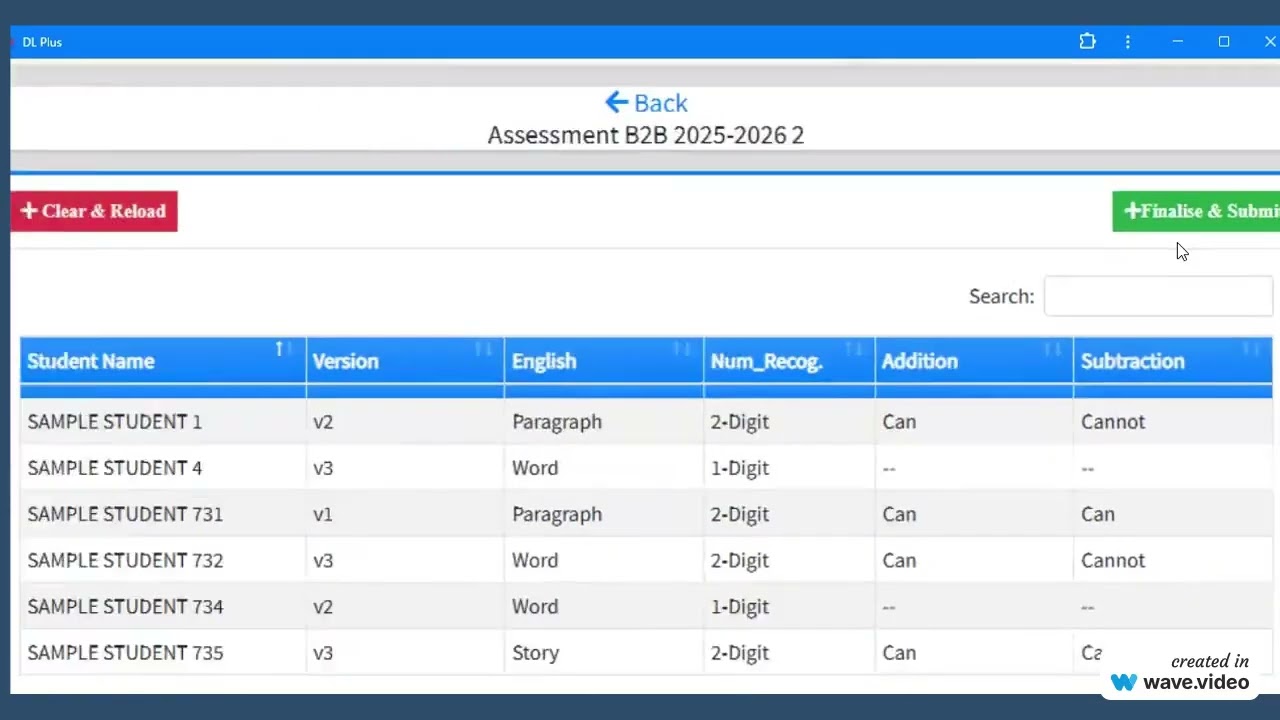1280x720 pixels.
Task: Sort by Subtraction column header
Action: (1173, 361)
